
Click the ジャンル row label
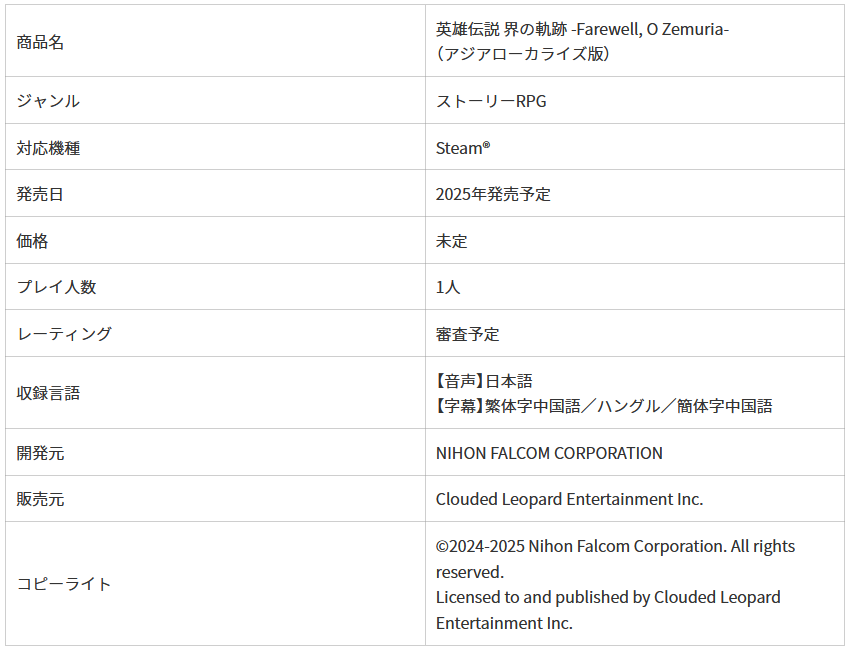(48, 101)
